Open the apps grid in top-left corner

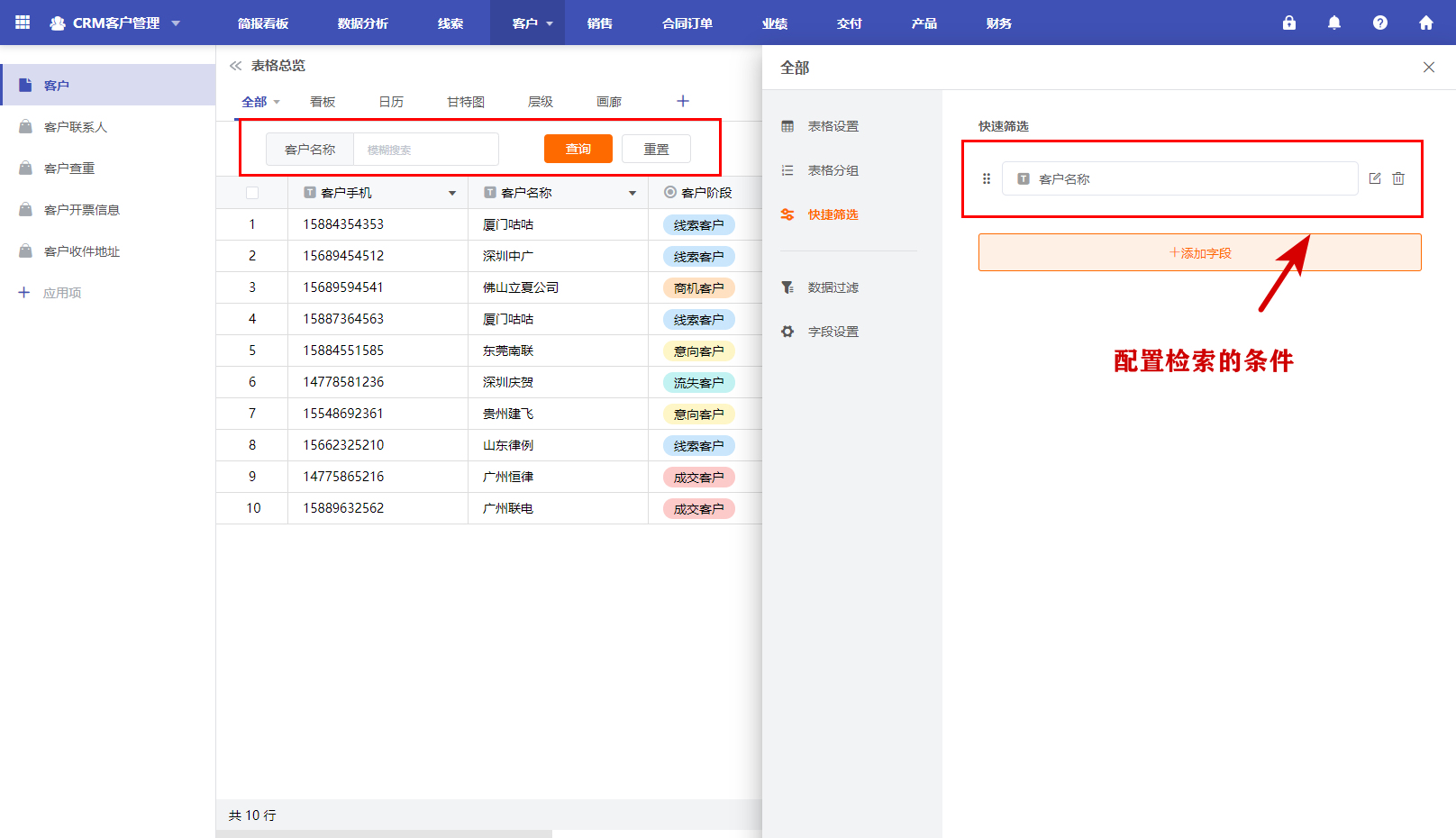[22, 23]
